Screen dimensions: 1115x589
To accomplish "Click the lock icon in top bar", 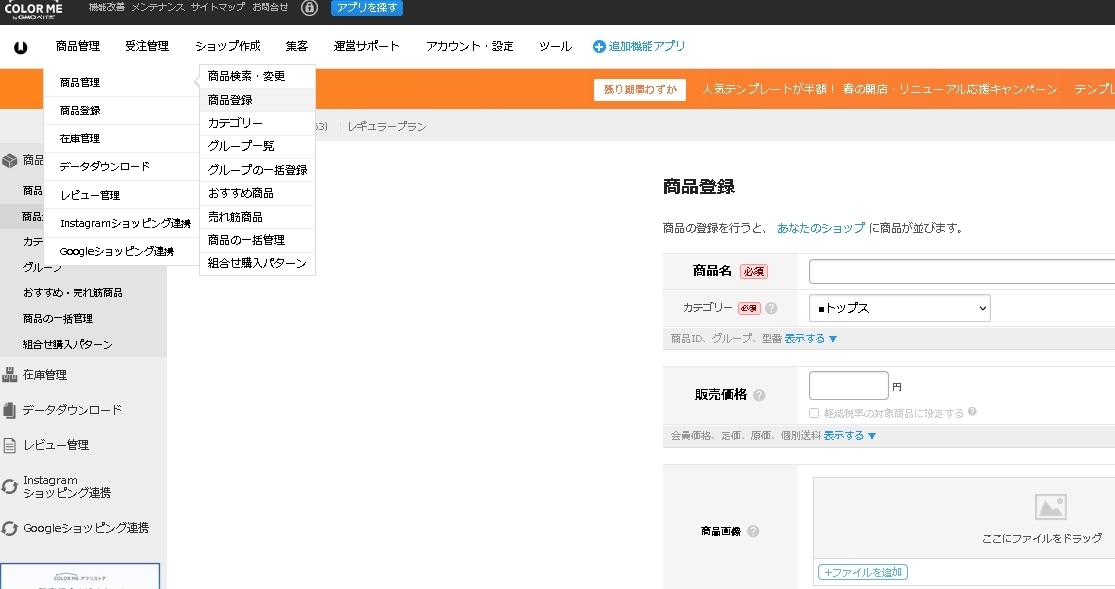I will point(309,8).
